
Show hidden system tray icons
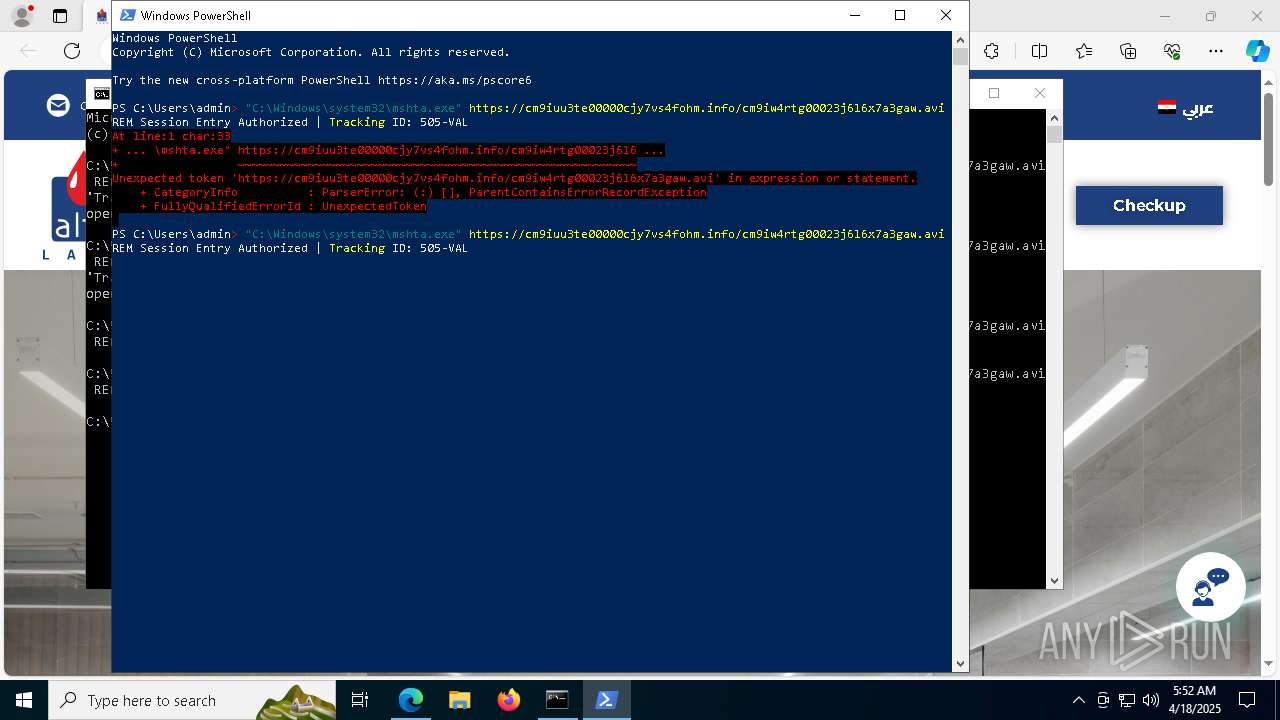1078,700
